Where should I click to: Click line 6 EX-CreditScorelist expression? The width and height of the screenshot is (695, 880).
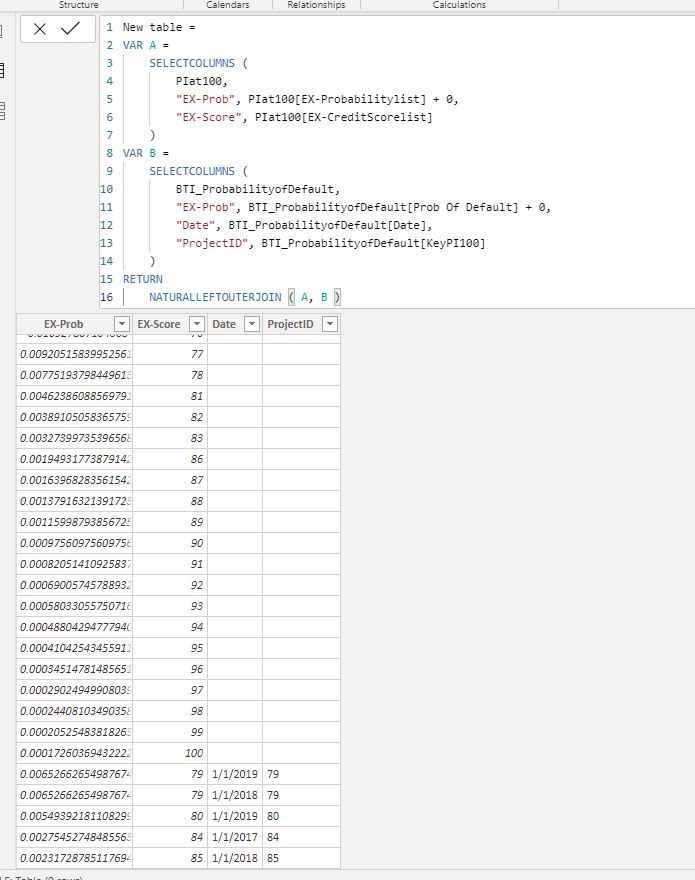(344, 117)
